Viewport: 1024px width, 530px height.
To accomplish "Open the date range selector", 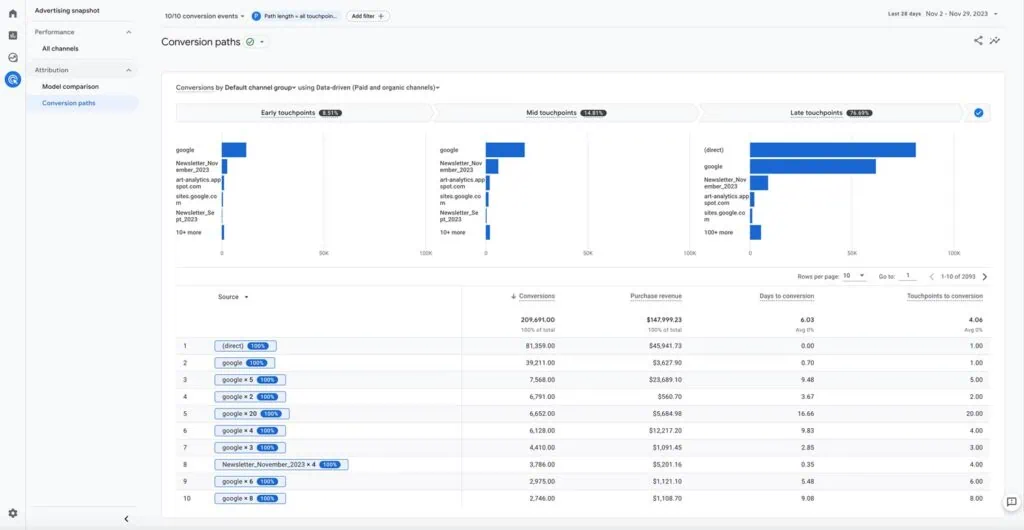I will [x=942, y=14].
